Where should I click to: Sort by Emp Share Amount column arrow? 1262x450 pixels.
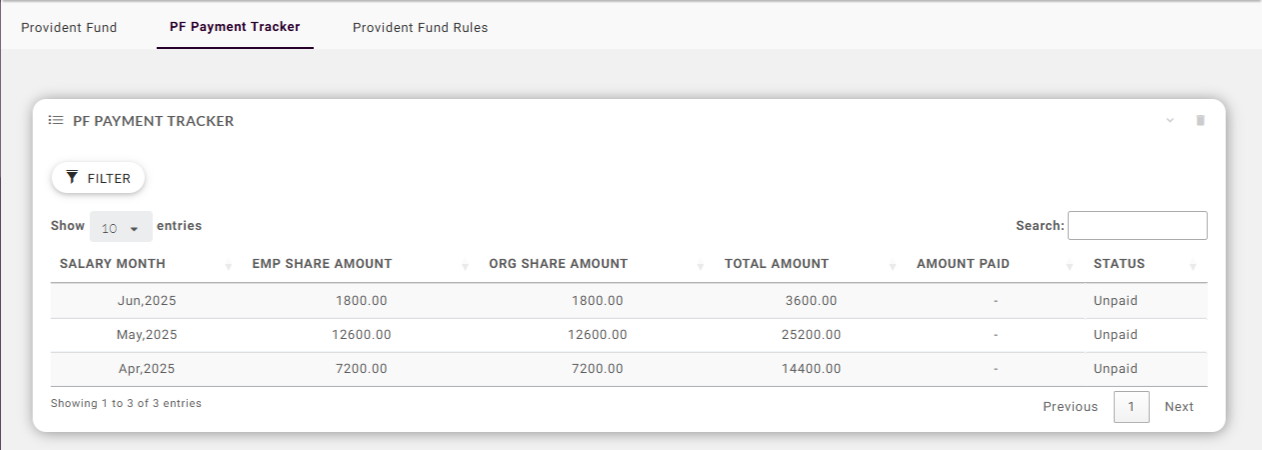(x=465, y=266)
